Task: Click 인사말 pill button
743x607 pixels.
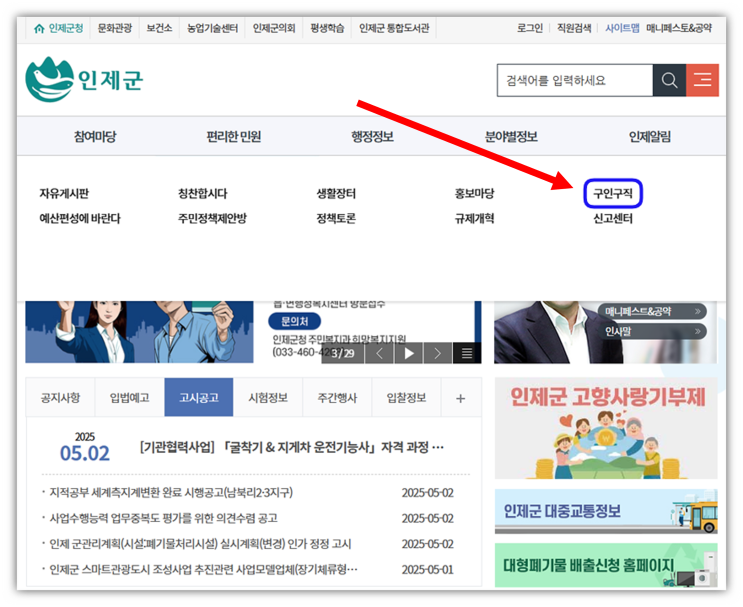Action: click(x=652, y=331)
